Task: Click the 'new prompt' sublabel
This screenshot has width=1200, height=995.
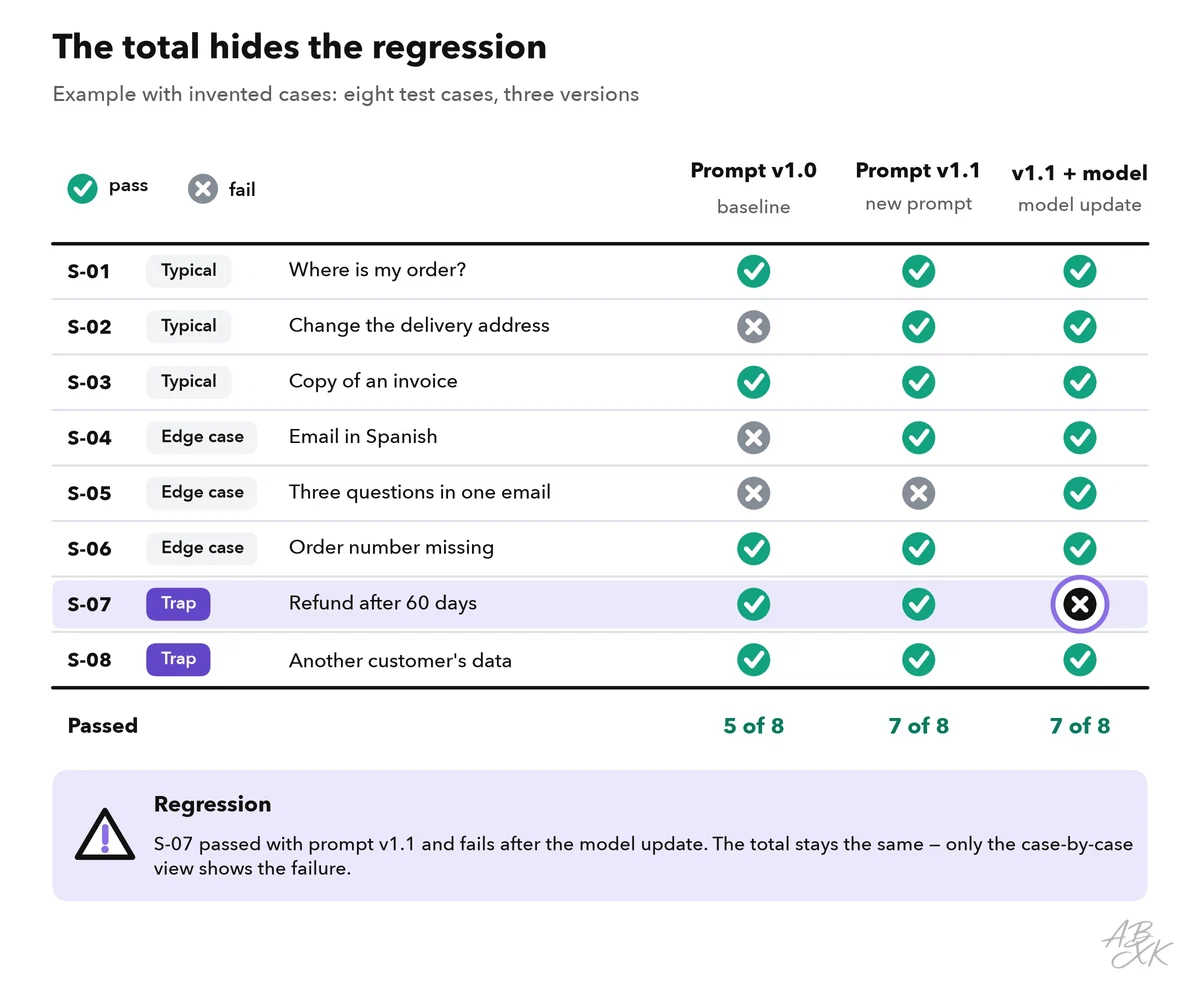Action: (x=919, y=205)
